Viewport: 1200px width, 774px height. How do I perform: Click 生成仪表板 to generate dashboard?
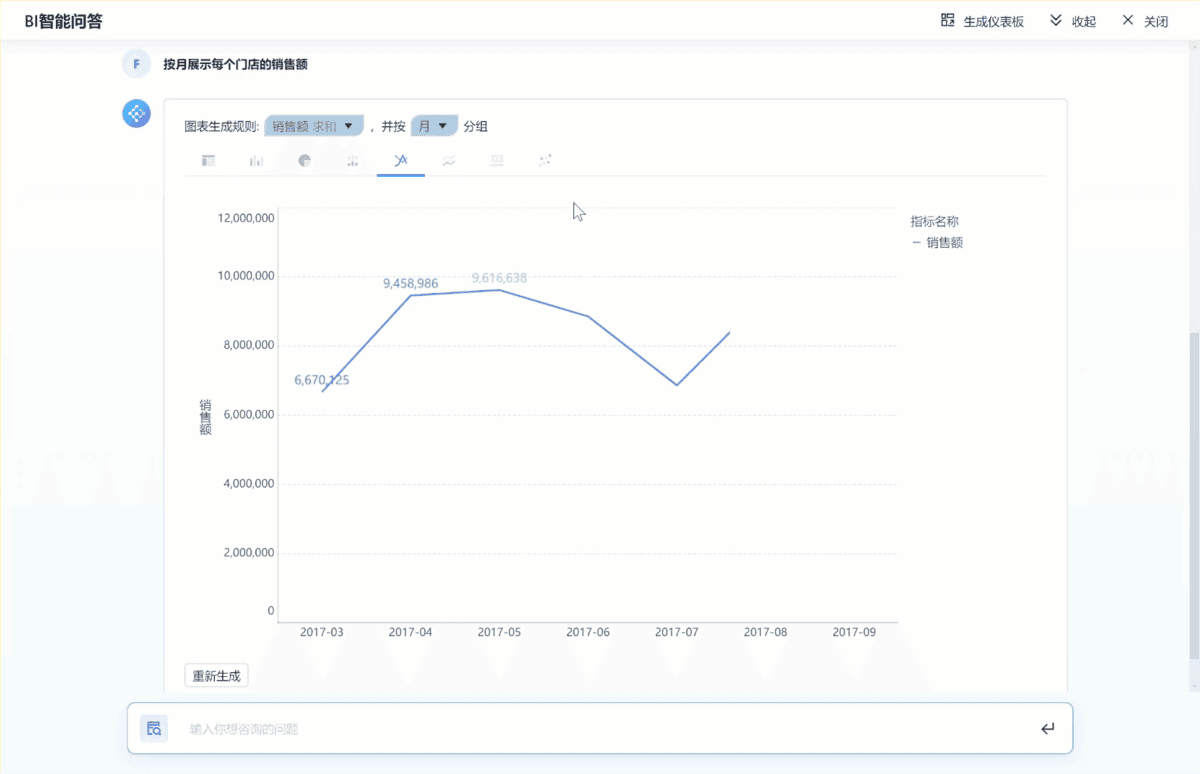[x=982, y=21]
